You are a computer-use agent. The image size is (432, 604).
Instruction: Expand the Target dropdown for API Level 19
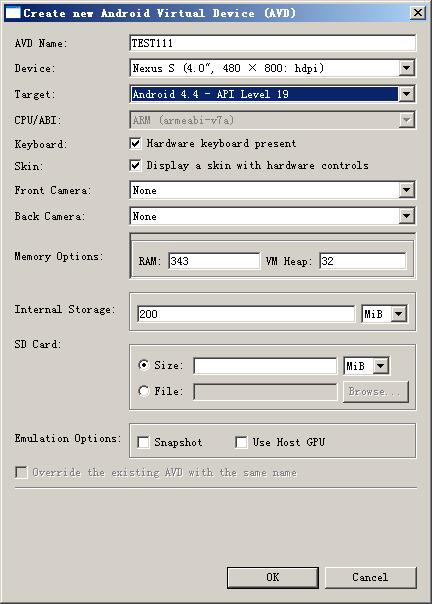(x=272, y=94)
